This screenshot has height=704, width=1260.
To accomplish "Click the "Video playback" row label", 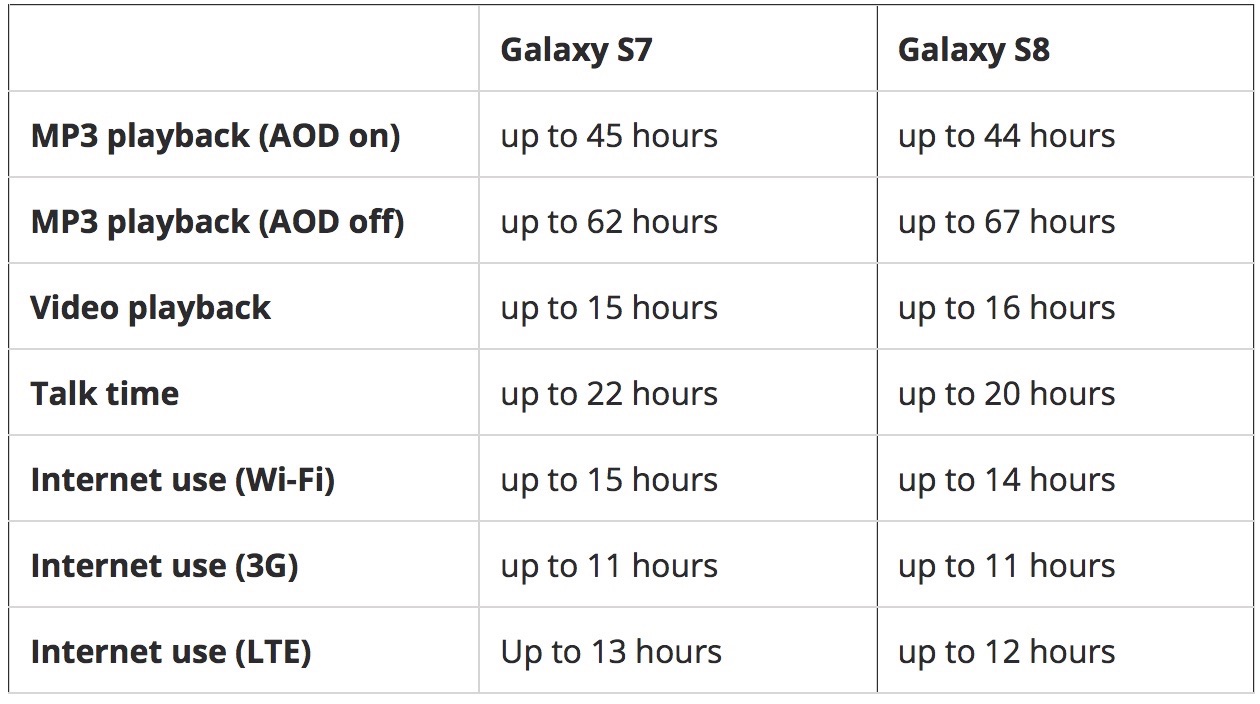I will point(150,308).
